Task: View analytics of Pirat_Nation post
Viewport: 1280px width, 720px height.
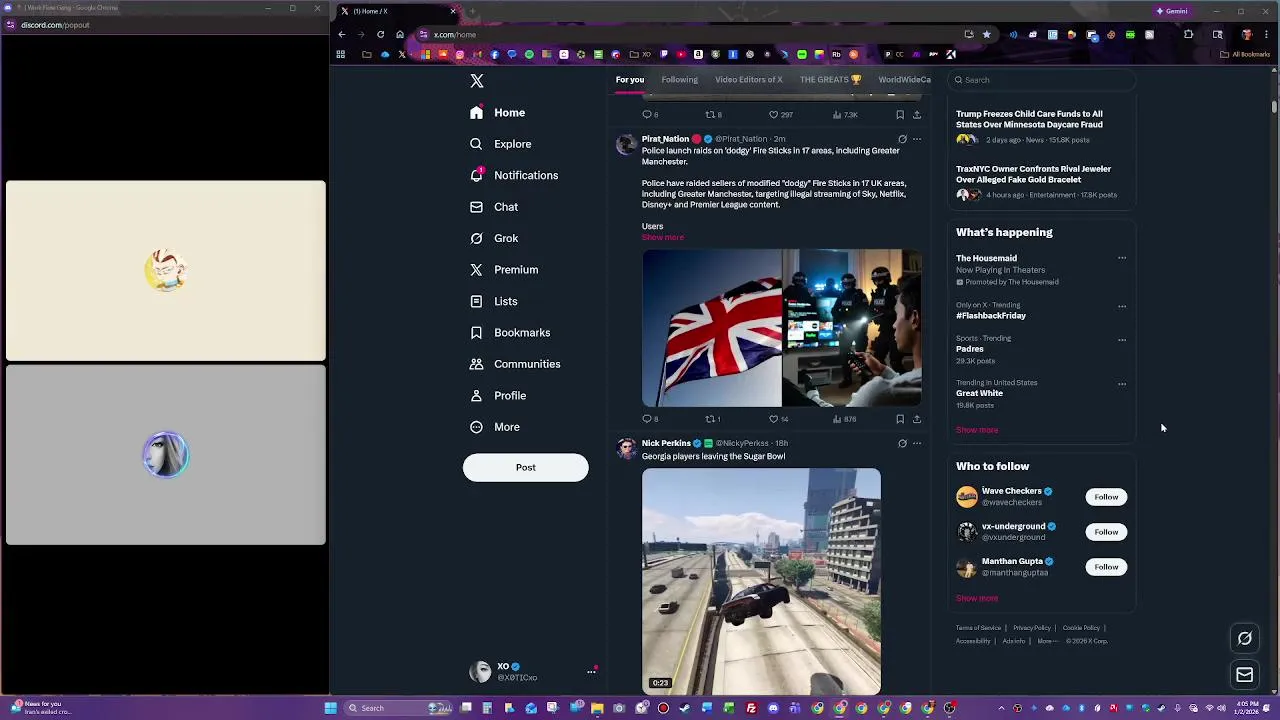Action: pyautogui.click(x=844, y=419)
